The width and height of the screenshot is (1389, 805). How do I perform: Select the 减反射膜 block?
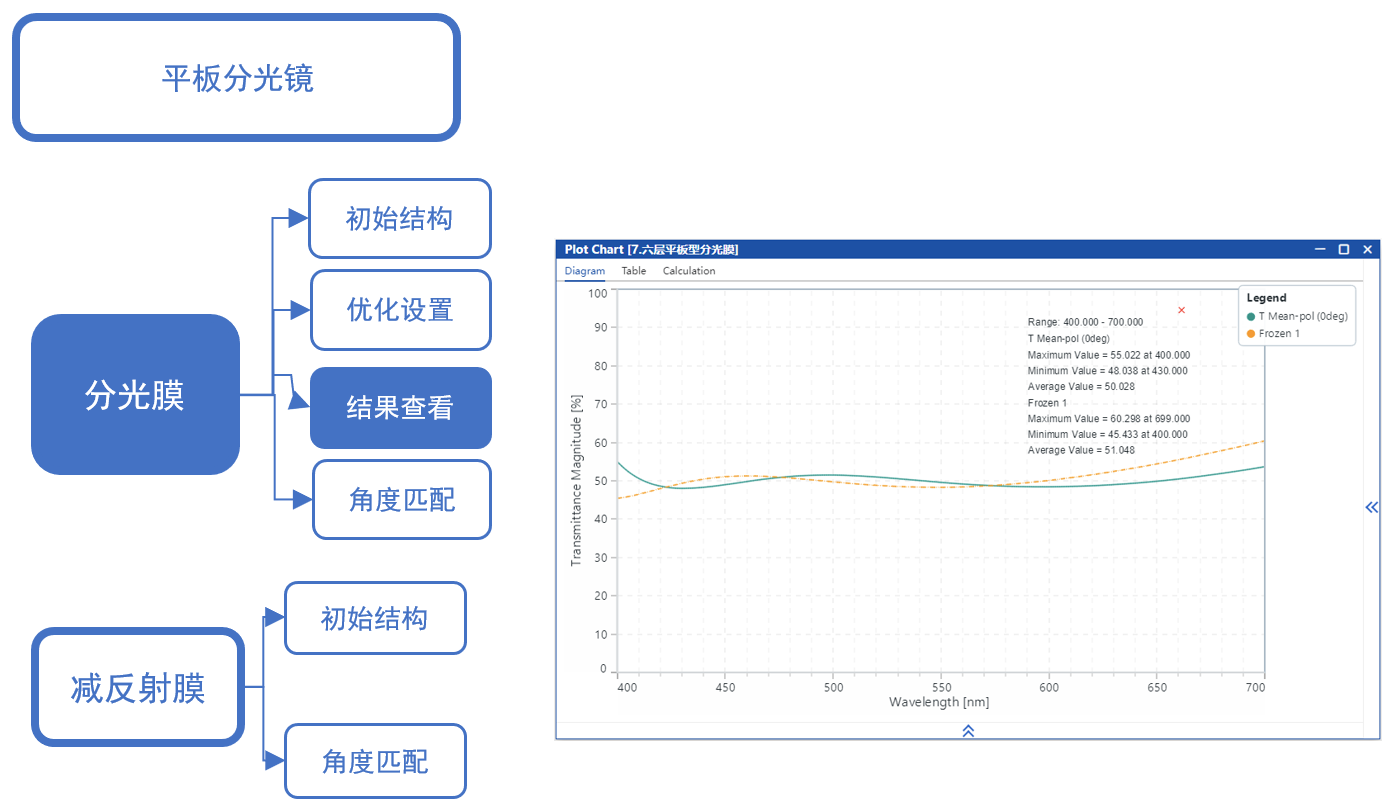(138, 688)
